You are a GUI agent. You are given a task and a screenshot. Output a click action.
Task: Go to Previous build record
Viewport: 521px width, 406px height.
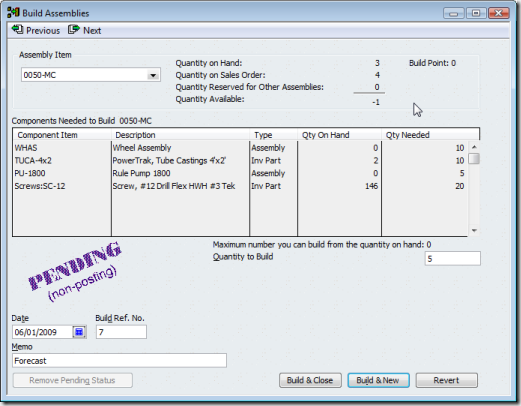pyautogui.click(x=36, y=30)
